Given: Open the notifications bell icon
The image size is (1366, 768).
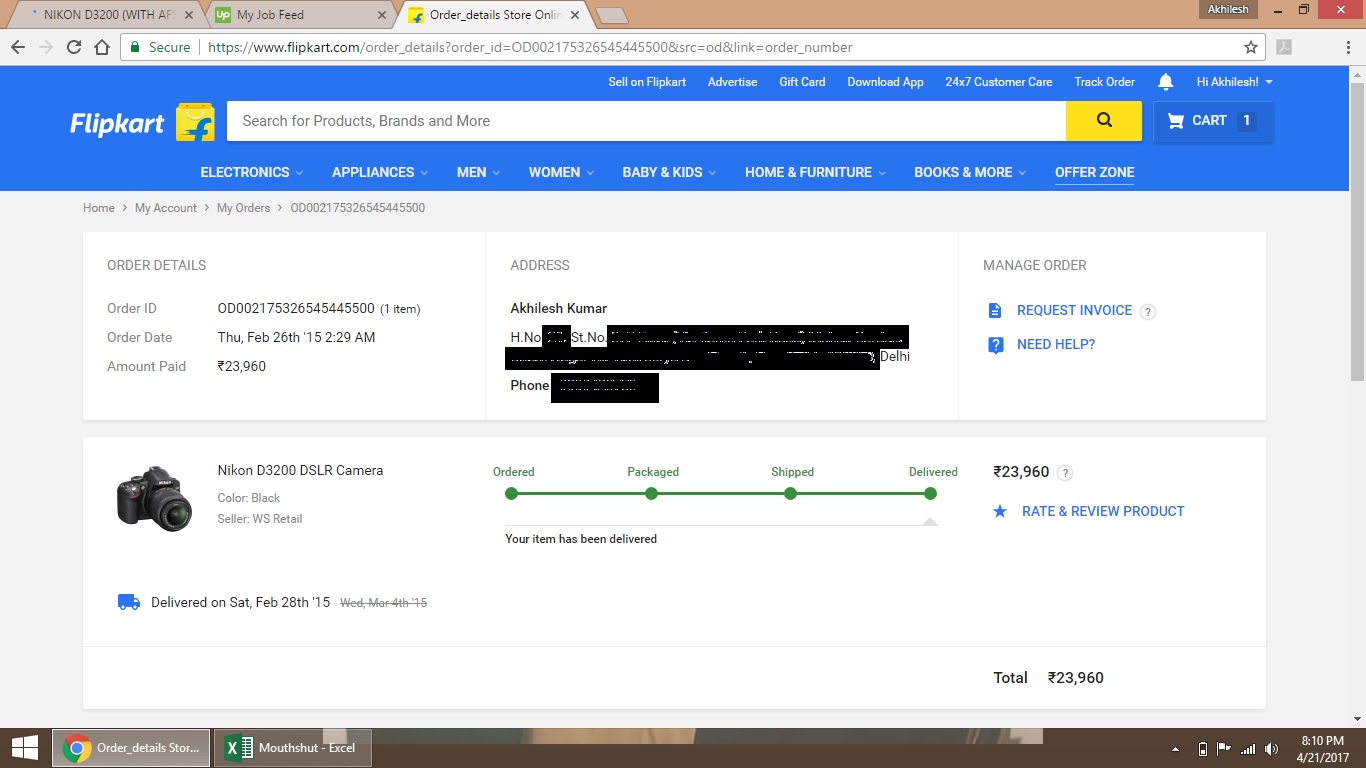Looking at the screenshot, I should click(x=1165, y=82).
